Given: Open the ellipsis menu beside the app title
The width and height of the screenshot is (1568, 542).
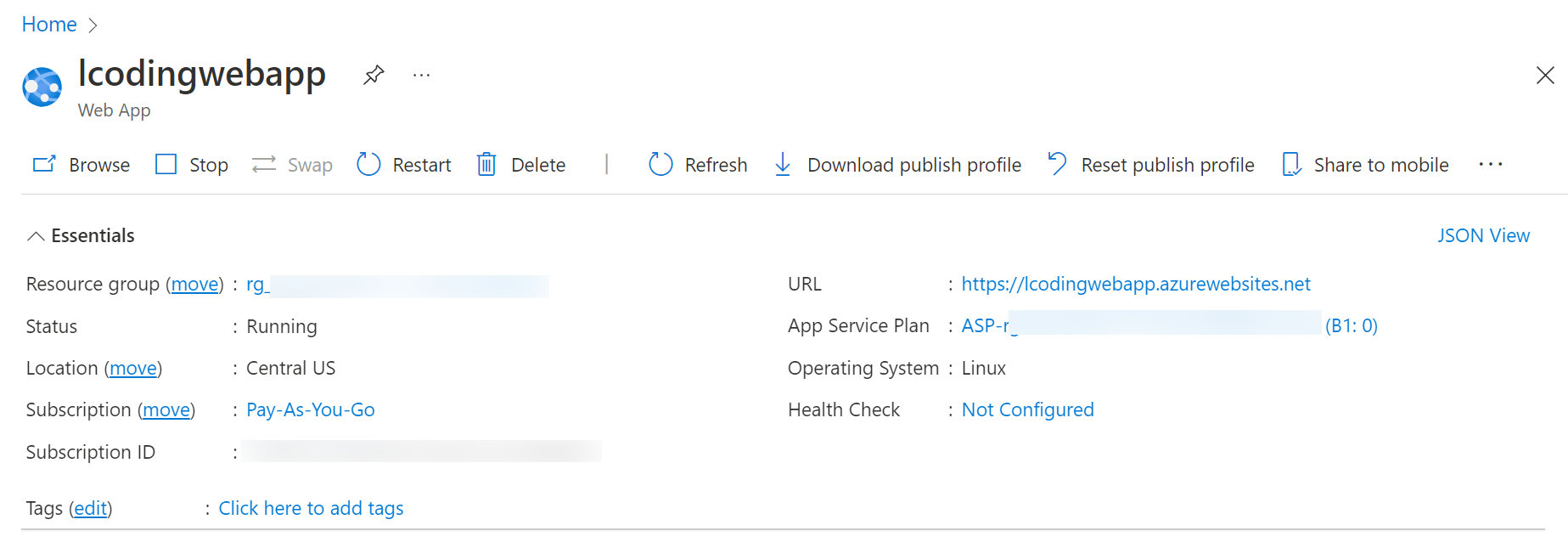Looking at the screenshot, I should 421,76.
